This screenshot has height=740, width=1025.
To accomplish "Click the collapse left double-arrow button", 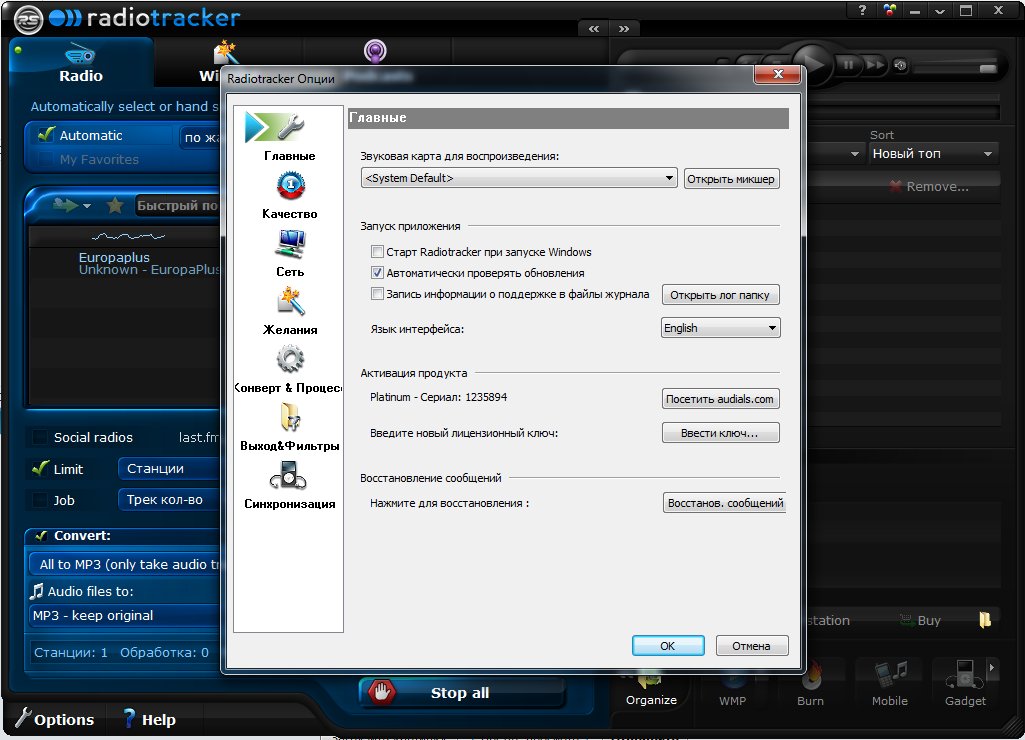I will pos(594,29).
